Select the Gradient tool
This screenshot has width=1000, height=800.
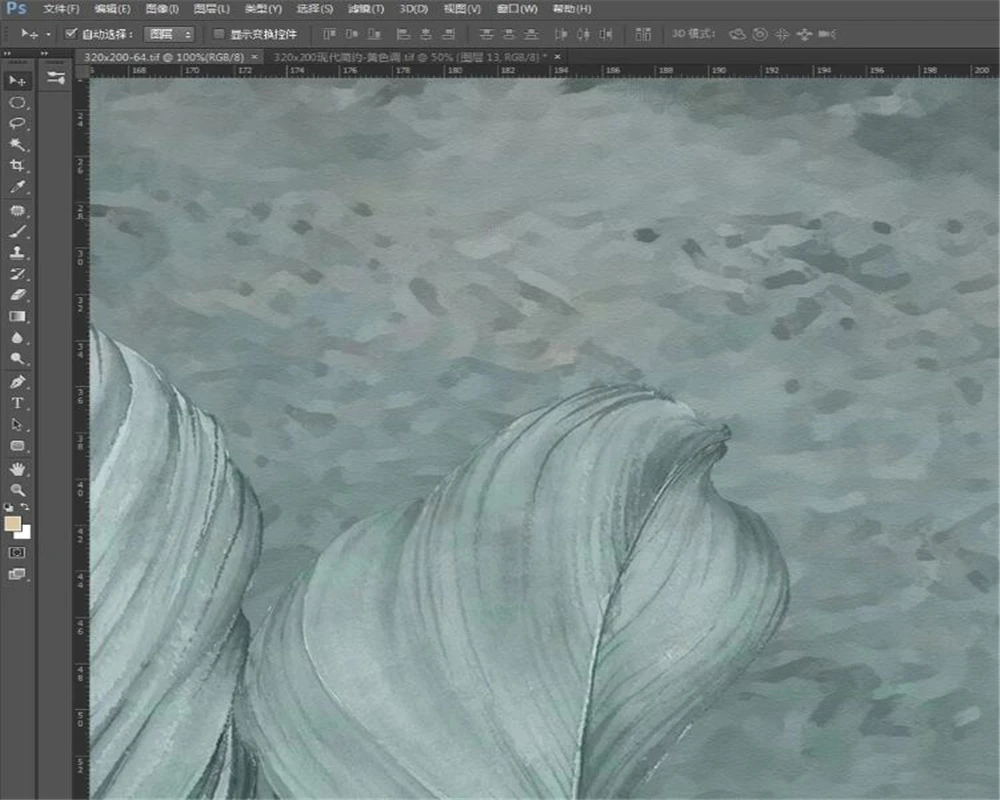point(17,316)
